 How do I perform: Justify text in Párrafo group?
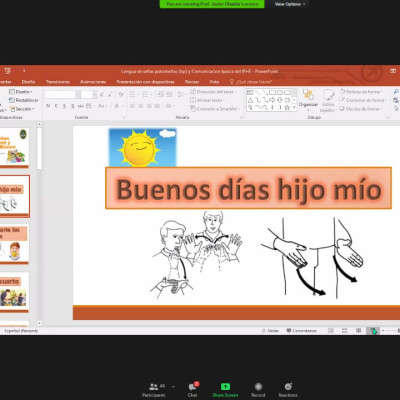coord(157,106)
